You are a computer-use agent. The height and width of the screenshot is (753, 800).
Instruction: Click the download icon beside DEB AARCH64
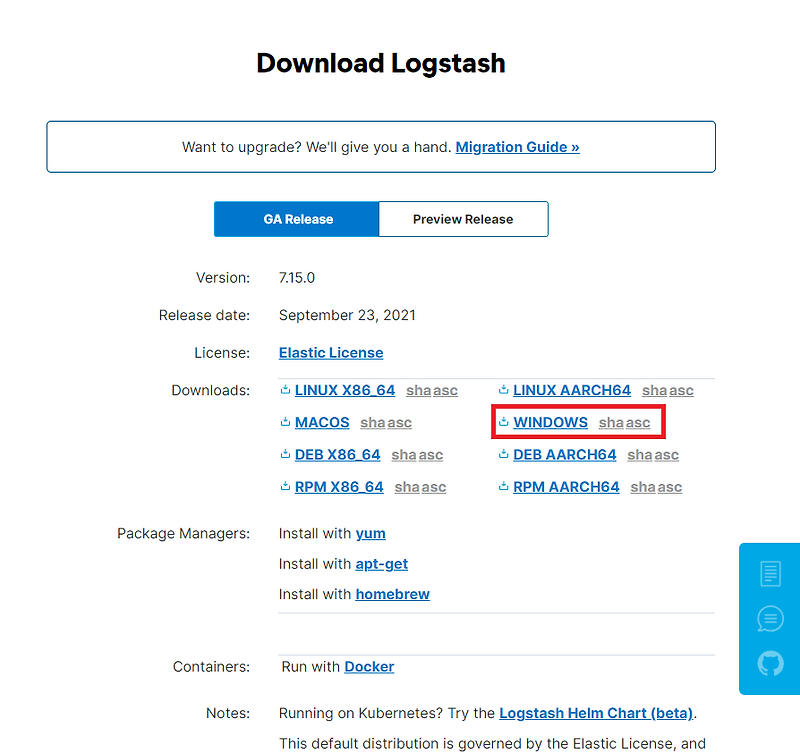[504, 454]
